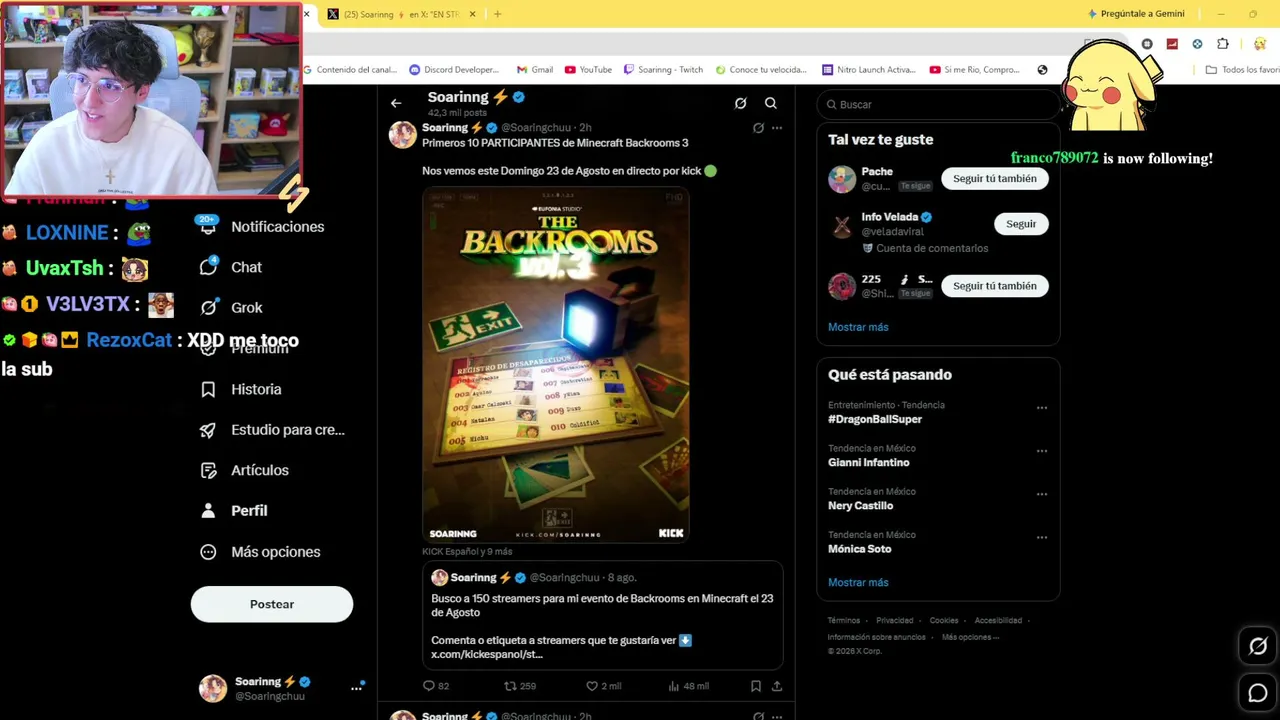
Task: Click the Términos footer link
Action: click(844, 621)
